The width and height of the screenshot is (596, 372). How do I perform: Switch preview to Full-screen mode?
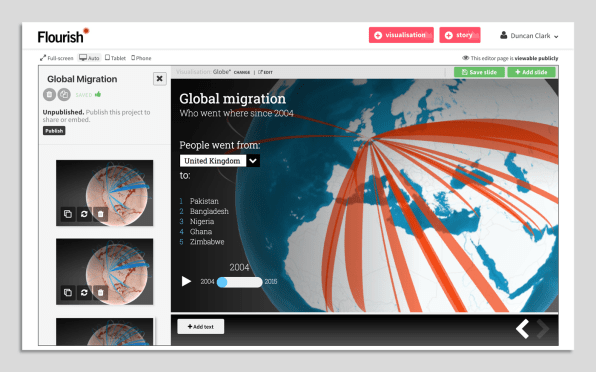(57, 58)
